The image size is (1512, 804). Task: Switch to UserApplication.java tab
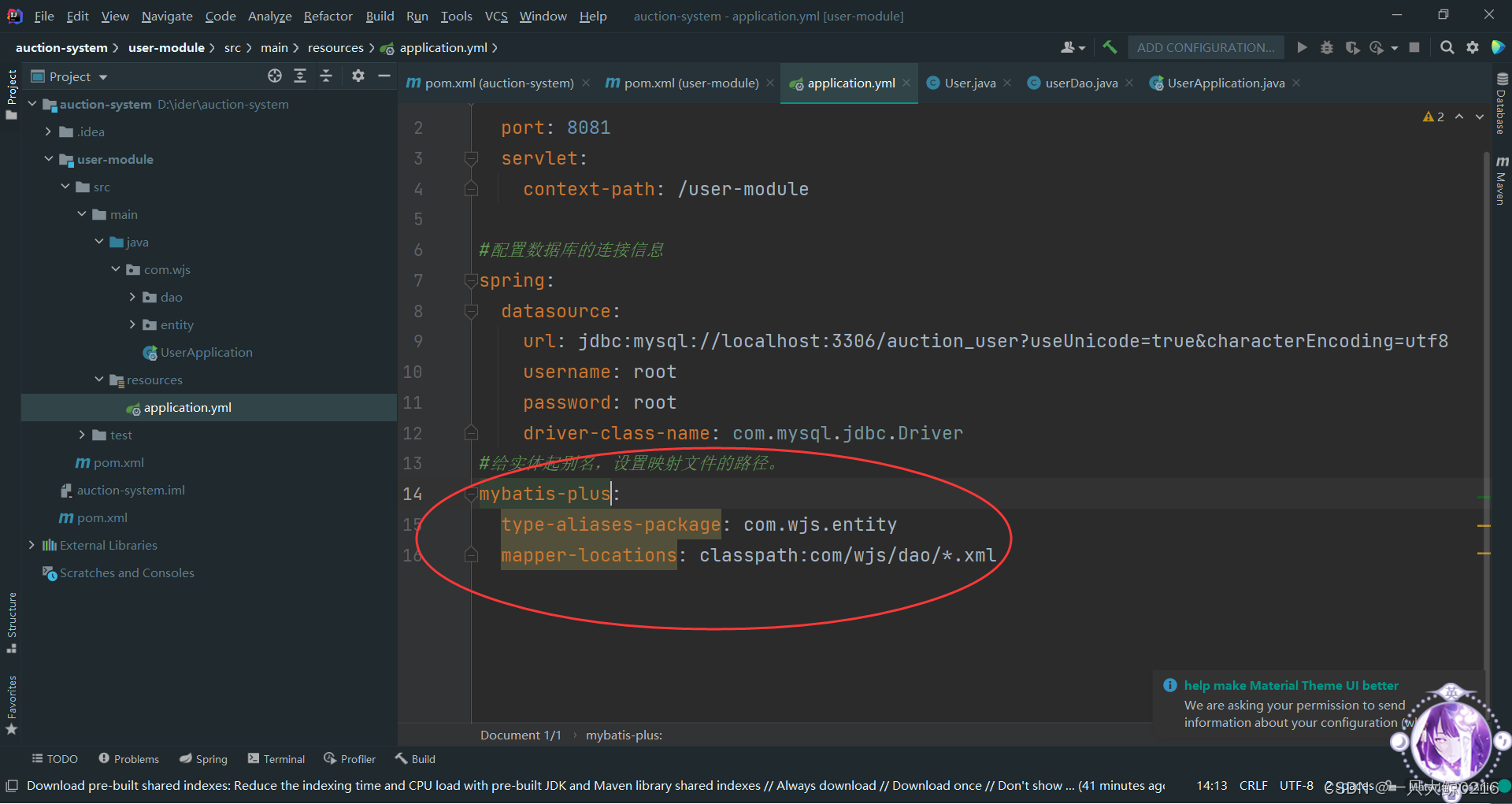tap(1225, 83)
